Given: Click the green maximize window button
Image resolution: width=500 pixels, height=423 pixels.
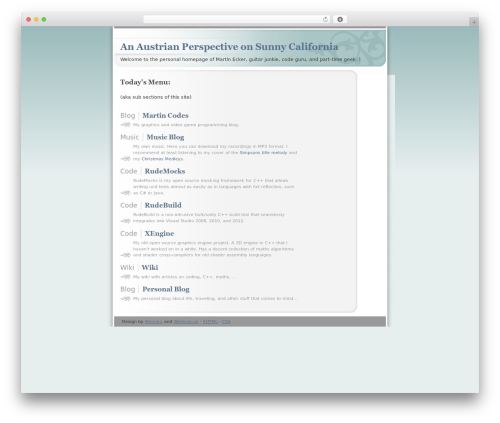Looking at the screenshot, I should click(x=44, y=19).
